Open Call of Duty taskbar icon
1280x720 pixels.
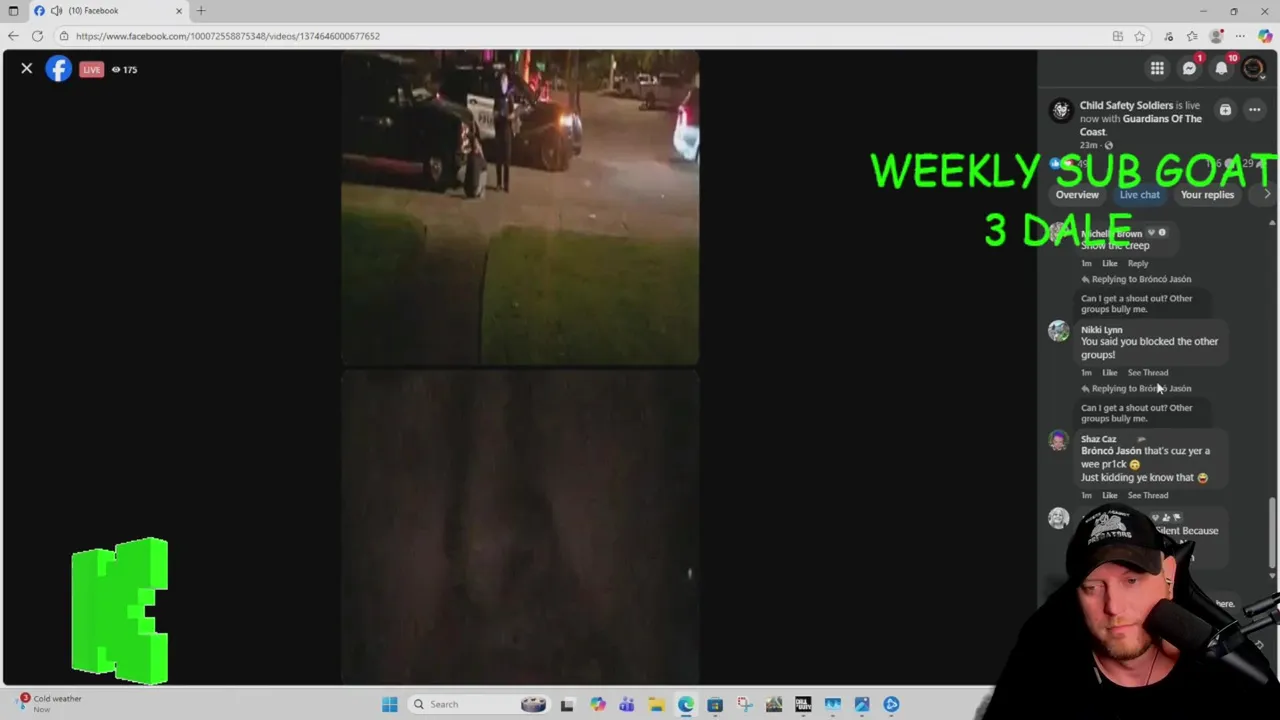(803, 704)
